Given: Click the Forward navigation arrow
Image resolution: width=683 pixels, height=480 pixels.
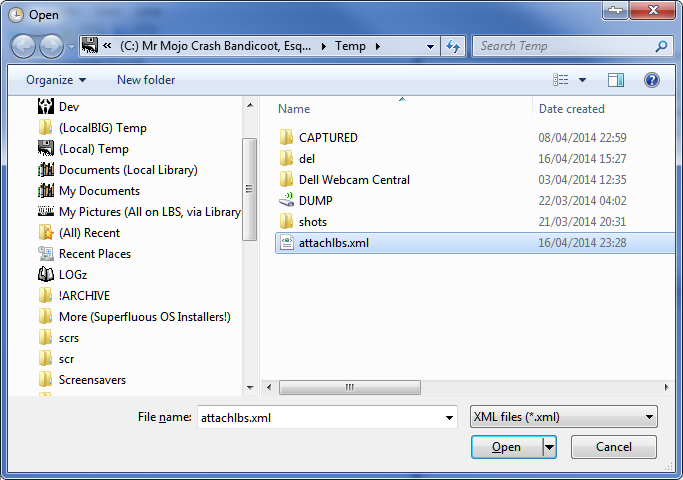Looking at the screenshot, I should (51, 46).
